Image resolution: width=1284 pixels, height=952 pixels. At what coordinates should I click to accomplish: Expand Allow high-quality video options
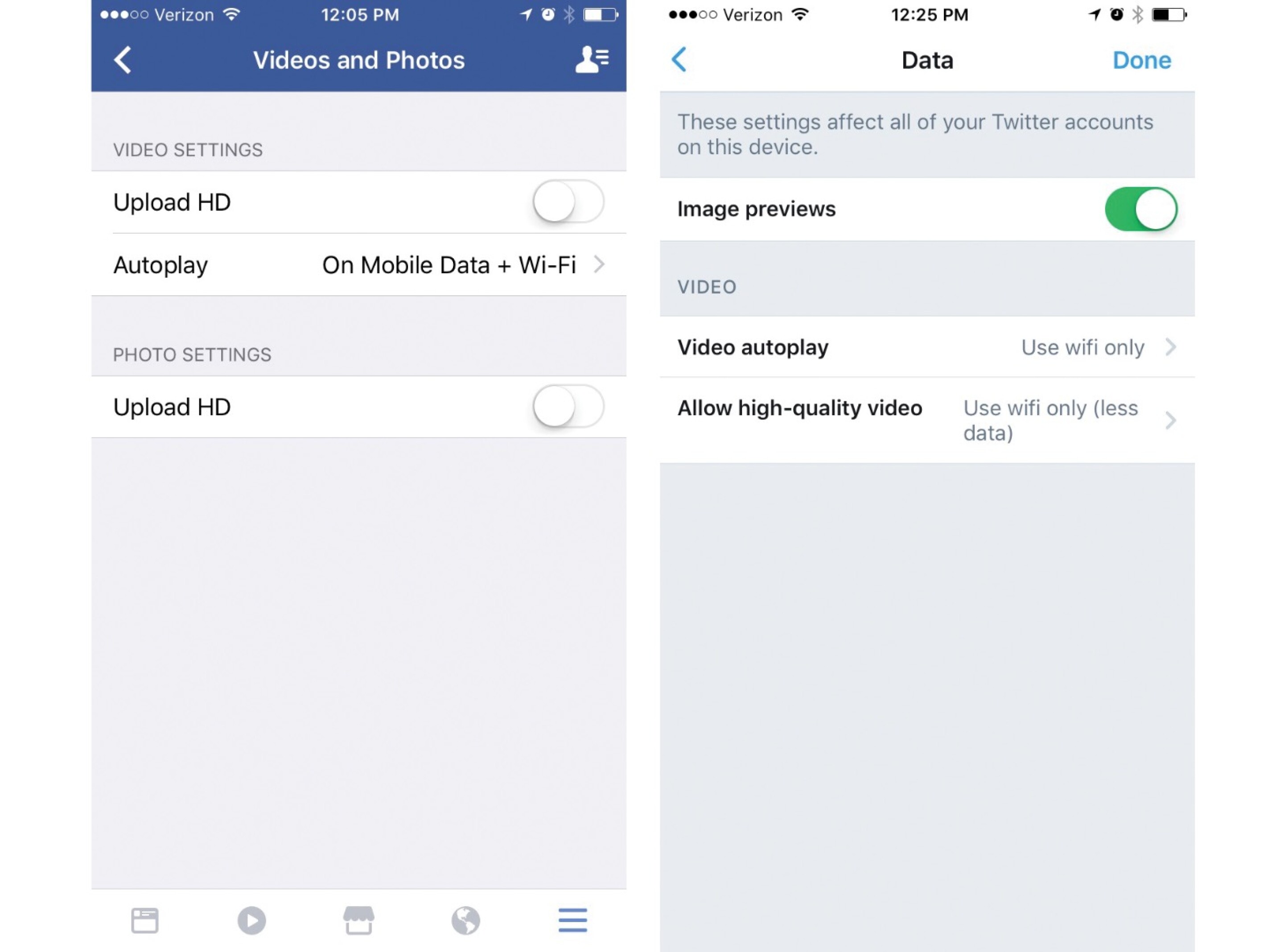tap(927, 420)
